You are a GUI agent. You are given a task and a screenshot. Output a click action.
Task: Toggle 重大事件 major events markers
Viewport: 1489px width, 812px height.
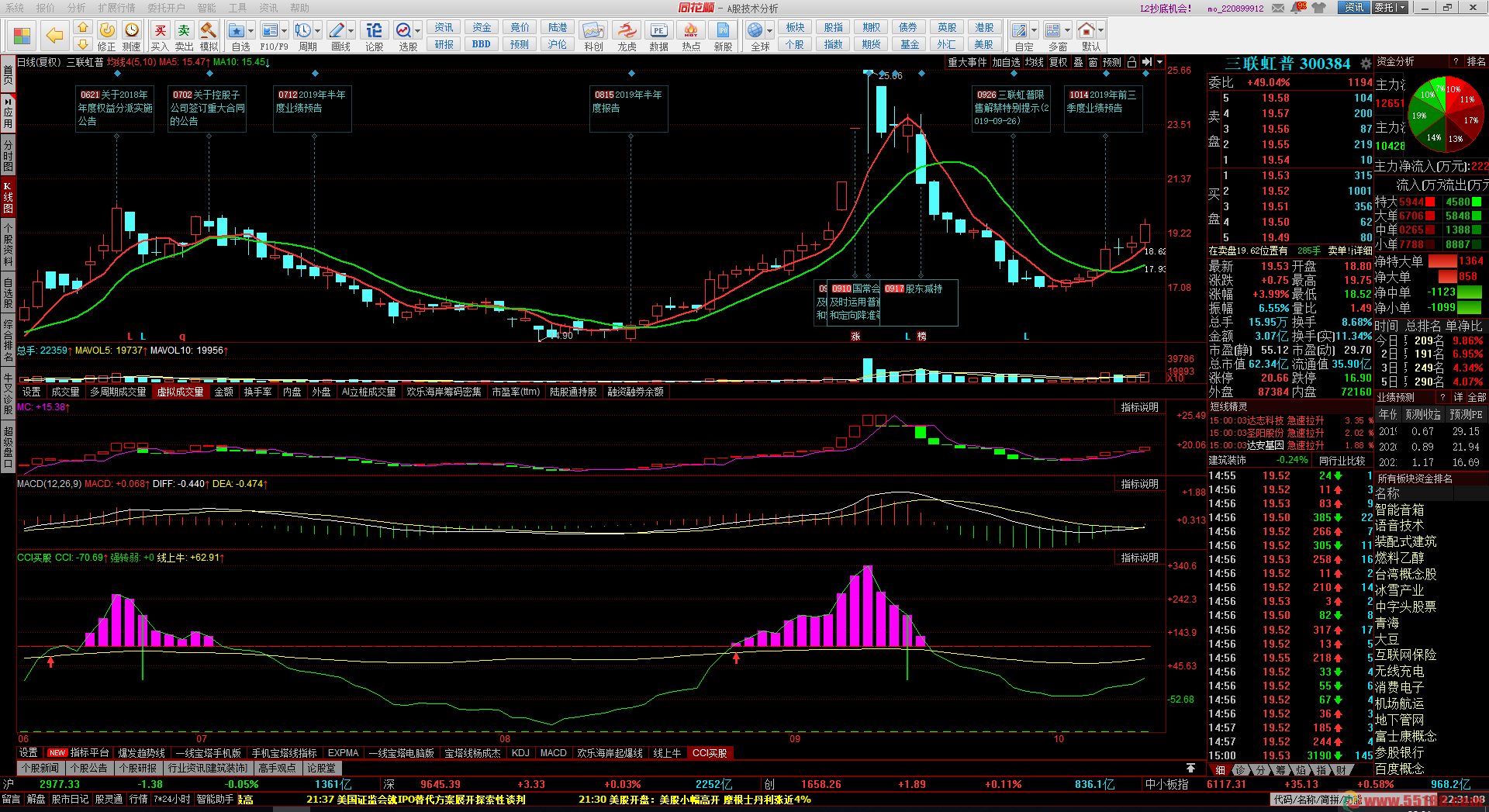967,62
